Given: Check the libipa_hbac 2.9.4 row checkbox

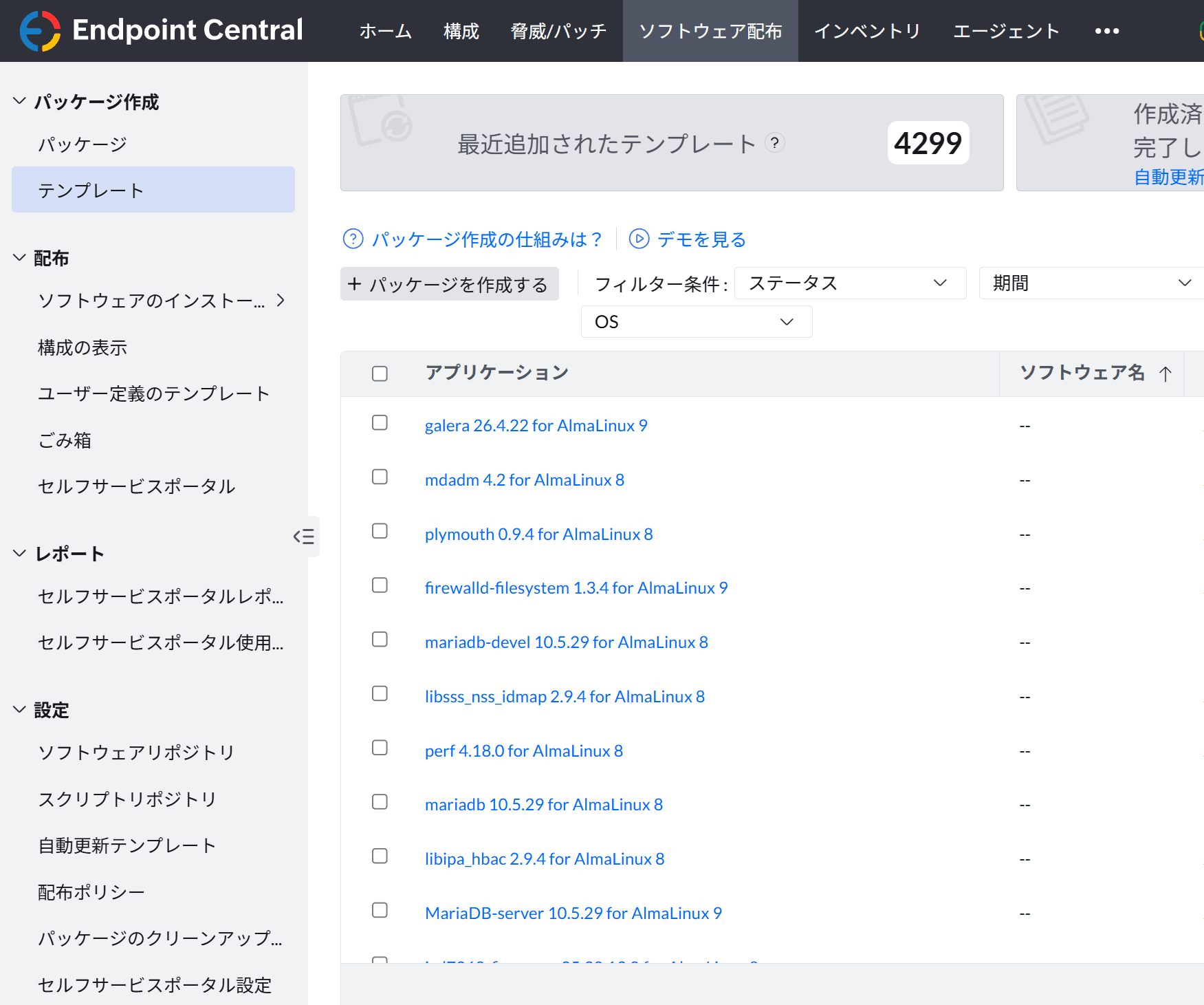Looking at the screenshot, I should coord(380,856).
